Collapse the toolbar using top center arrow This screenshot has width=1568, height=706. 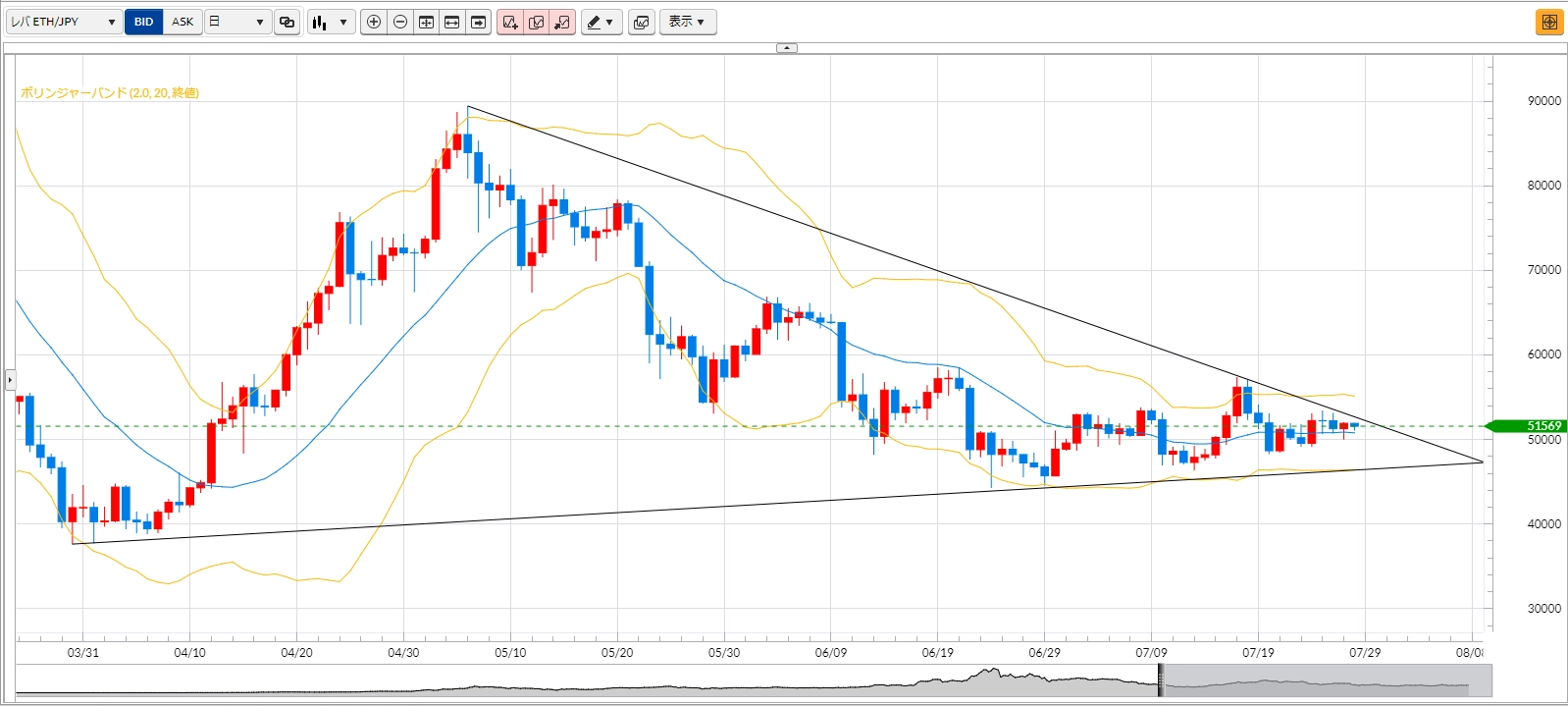point(787,47)
